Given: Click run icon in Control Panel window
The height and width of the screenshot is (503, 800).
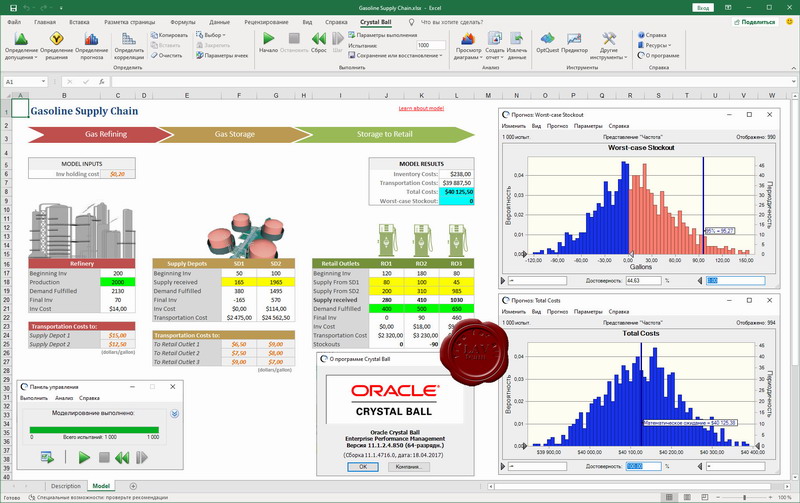Looking at the screenshot, I should pos(84,458).
